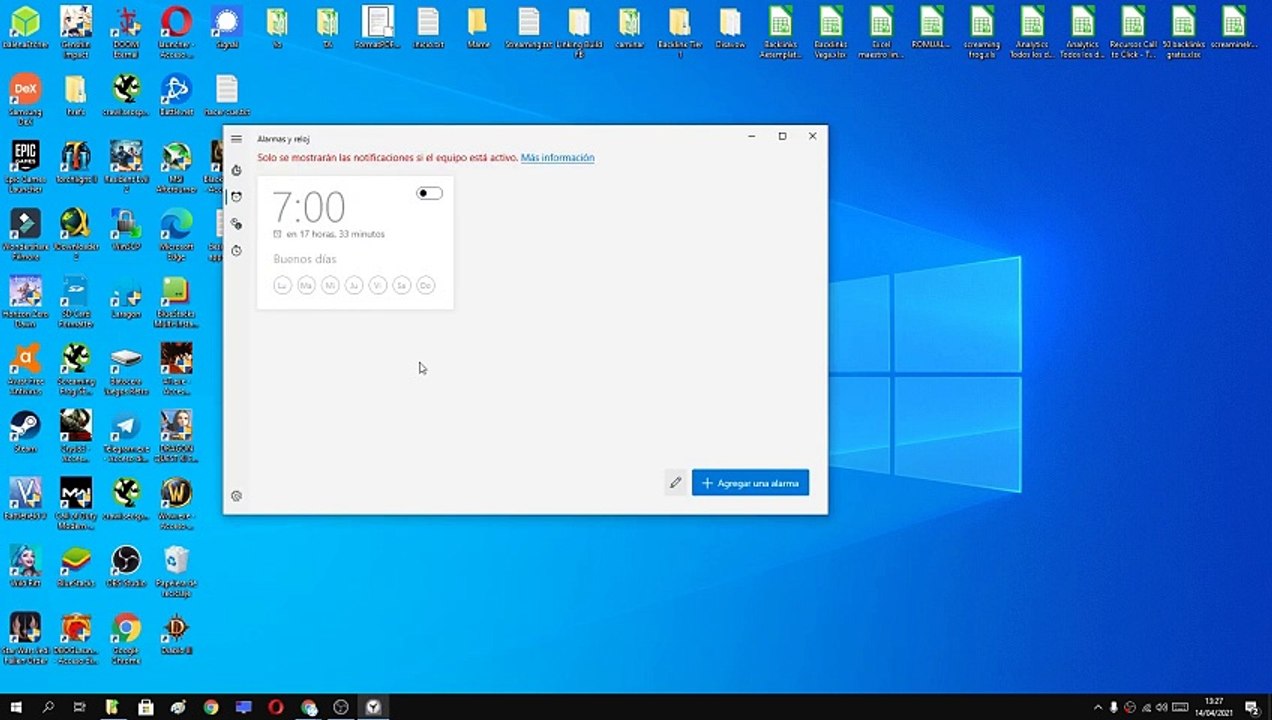Image resolution: width=1272 pixels, height=720 pixels.
Task: Select the Microsoft Edge desktop icon
Action: [176, 234]
